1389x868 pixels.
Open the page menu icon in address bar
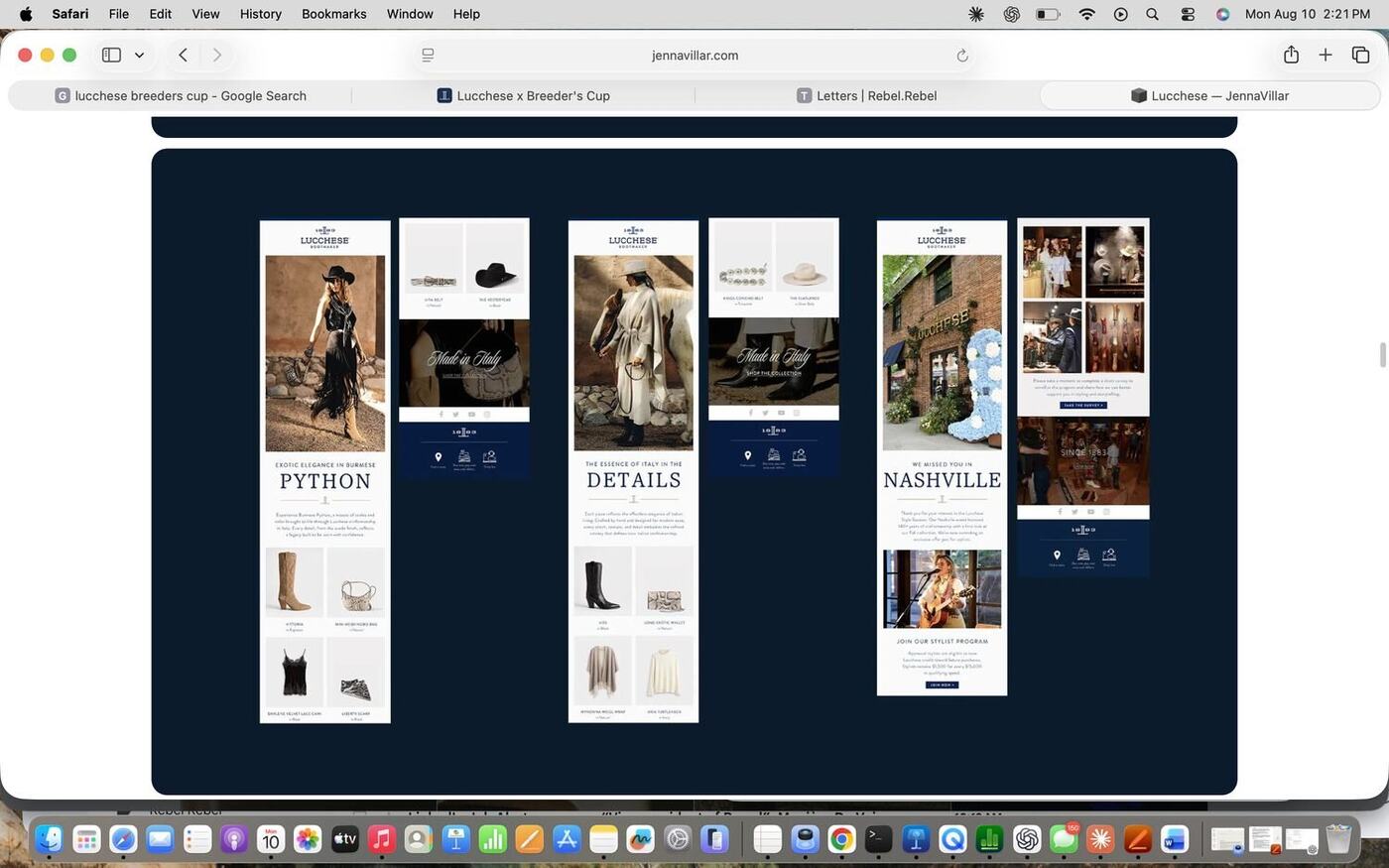pos(428,56)
